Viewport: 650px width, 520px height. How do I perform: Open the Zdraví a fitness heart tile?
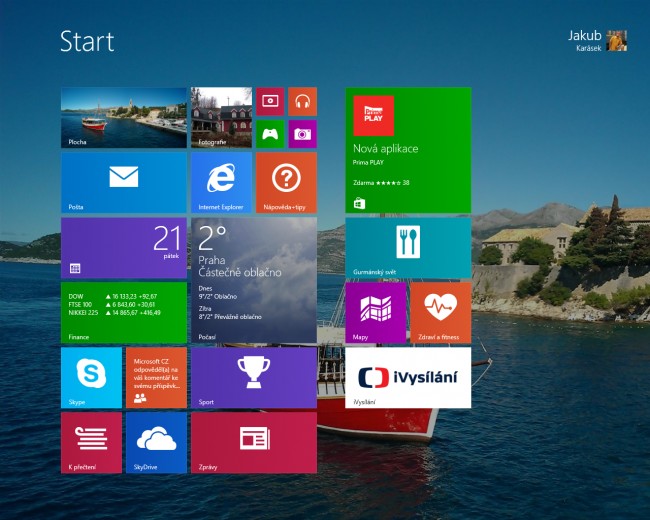(441, 313)
